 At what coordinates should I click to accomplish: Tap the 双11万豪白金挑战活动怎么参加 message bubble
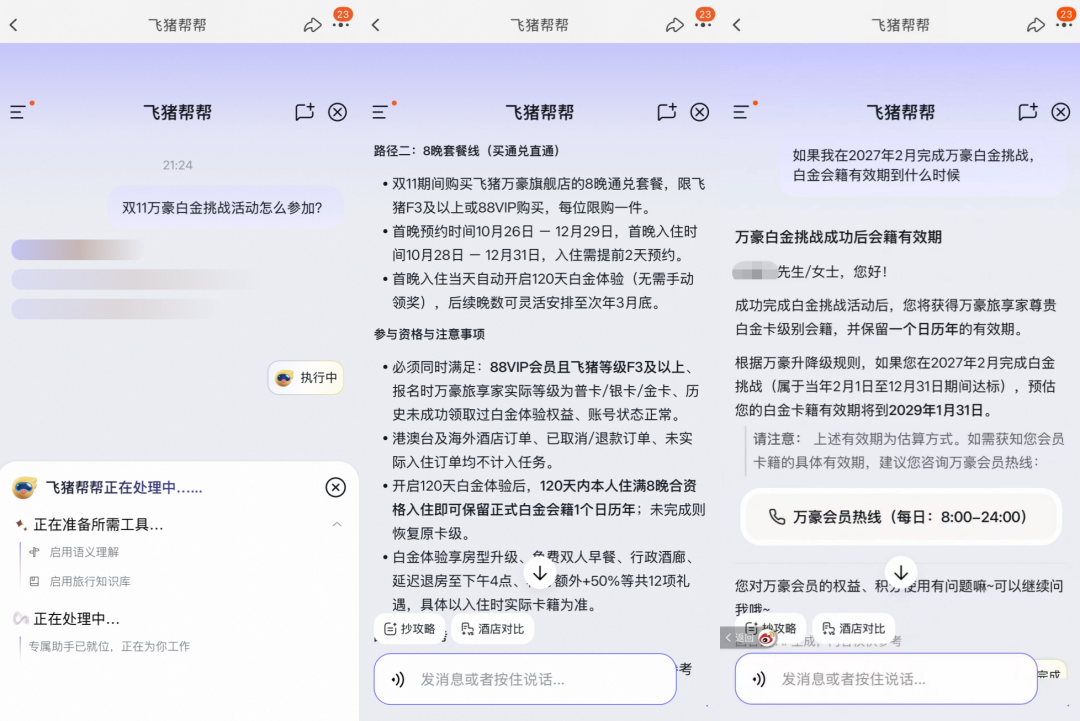pos(225,207)
